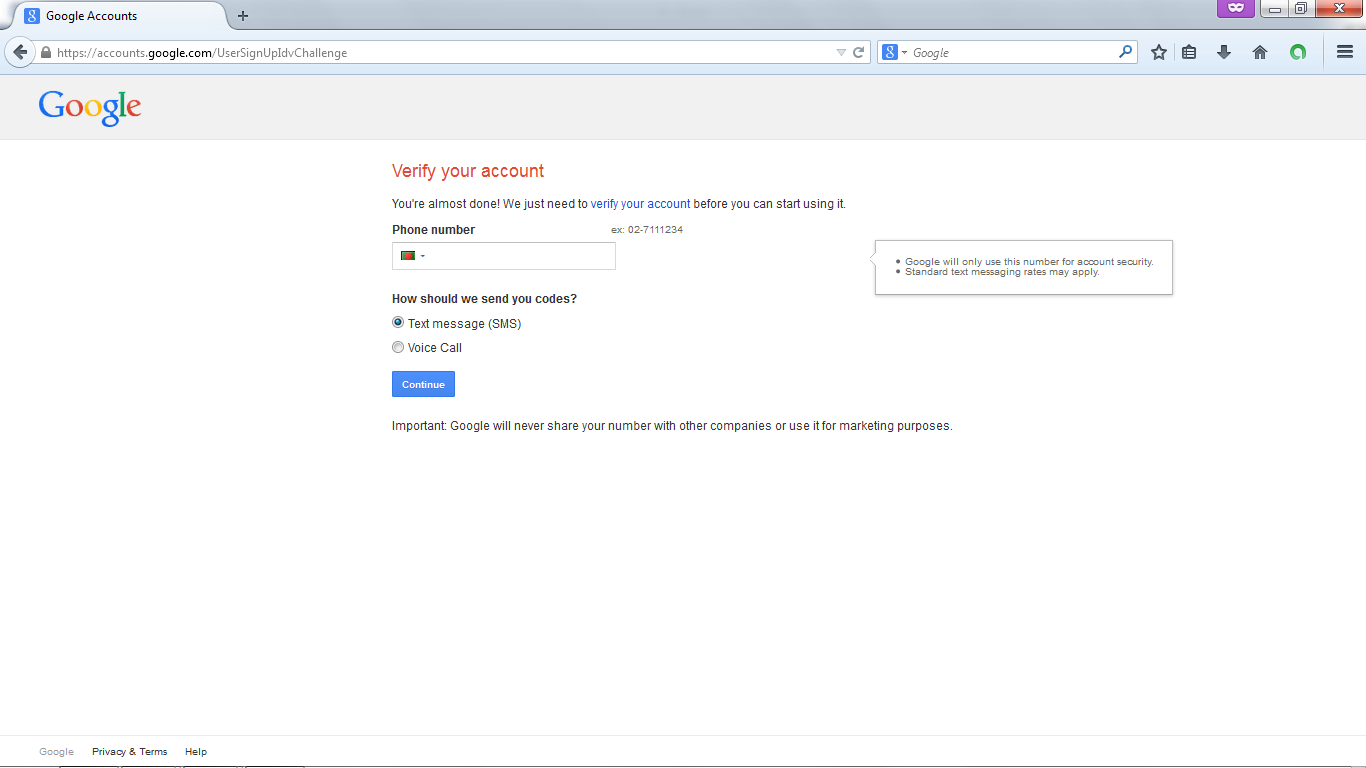Open Privacy & Terms footer link

point(130,752)
